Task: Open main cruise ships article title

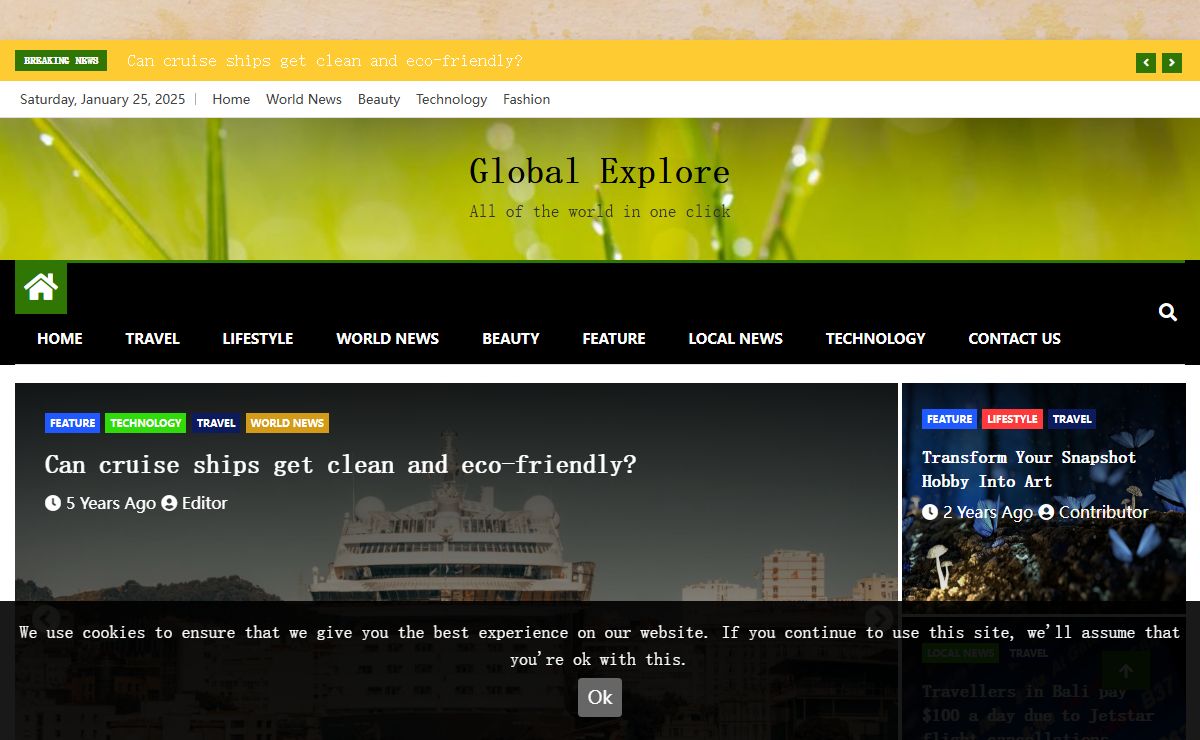Action: pyautogui.click(x=341, y=465)
